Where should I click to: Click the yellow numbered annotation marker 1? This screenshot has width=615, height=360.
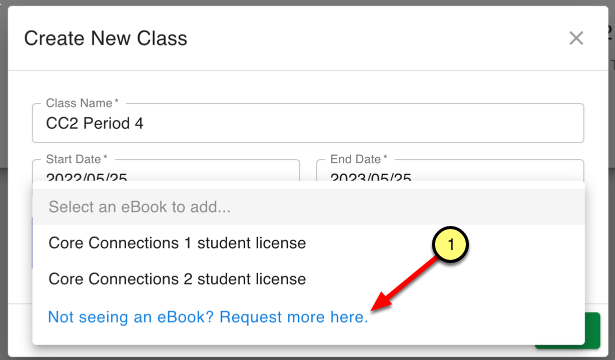pyautogui.click(x=450, y=245)
